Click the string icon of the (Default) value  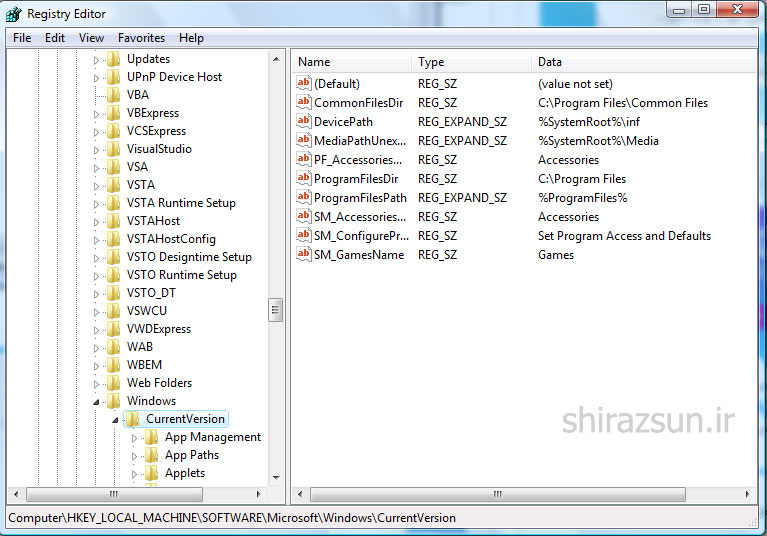click(x=304, y=83)
